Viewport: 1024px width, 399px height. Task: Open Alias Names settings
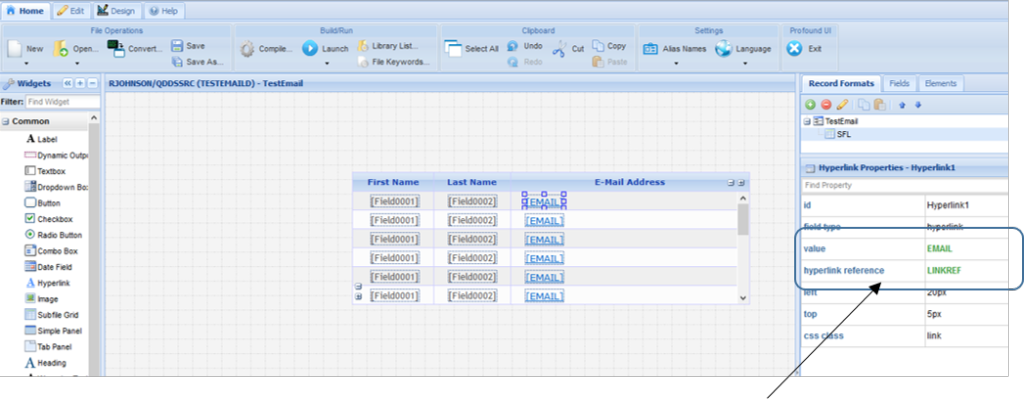[x=675, y=49]
